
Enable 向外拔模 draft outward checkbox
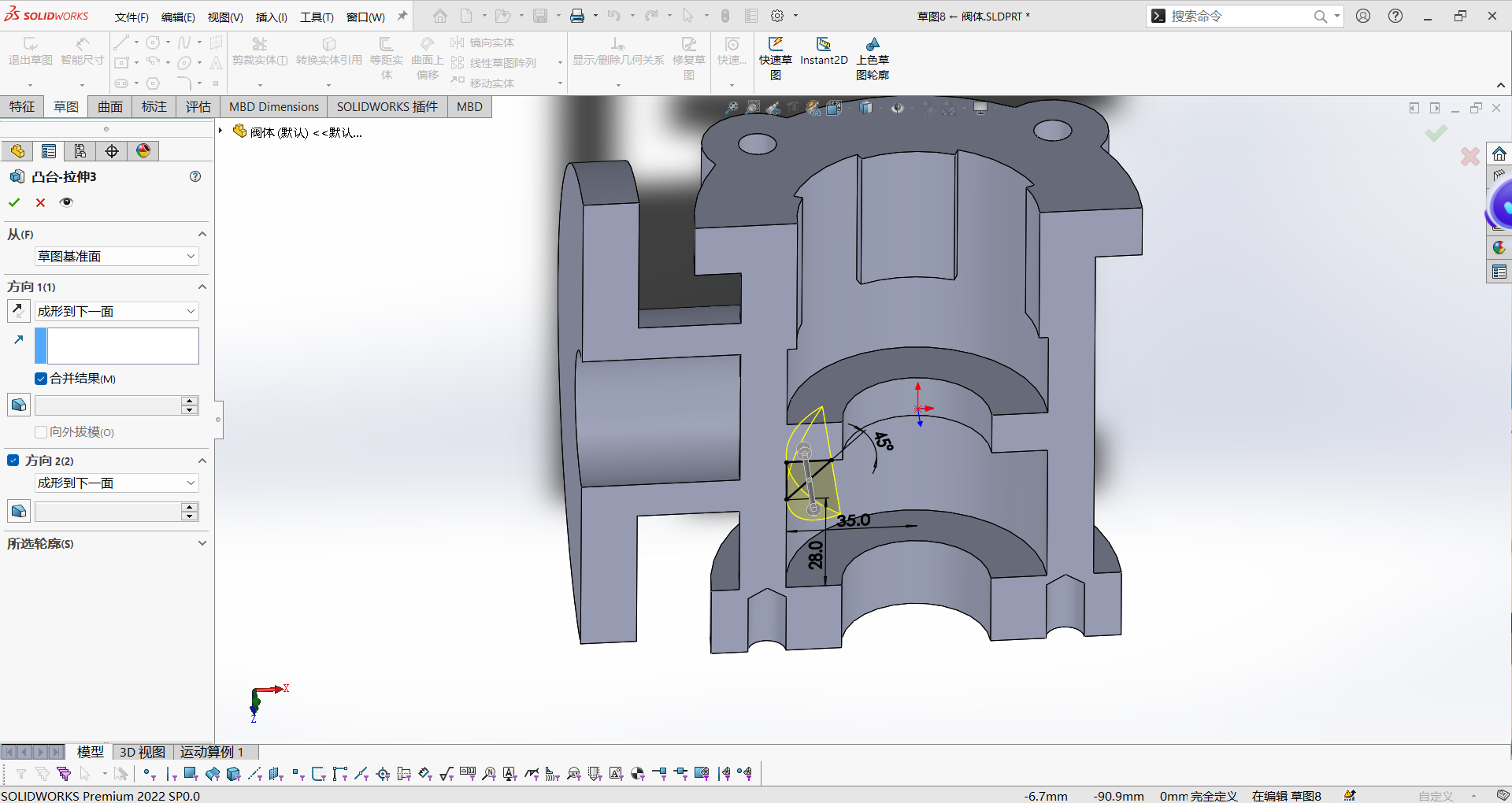tap(41, 432)
